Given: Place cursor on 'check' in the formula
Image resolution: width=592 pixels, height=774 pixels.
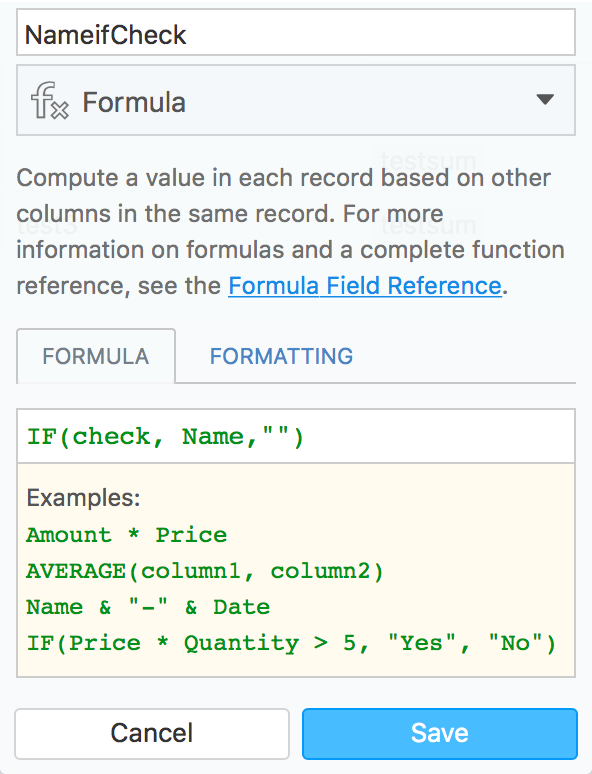Looking at the screenshot, I should pyautogui.click(x=112, y=437).
